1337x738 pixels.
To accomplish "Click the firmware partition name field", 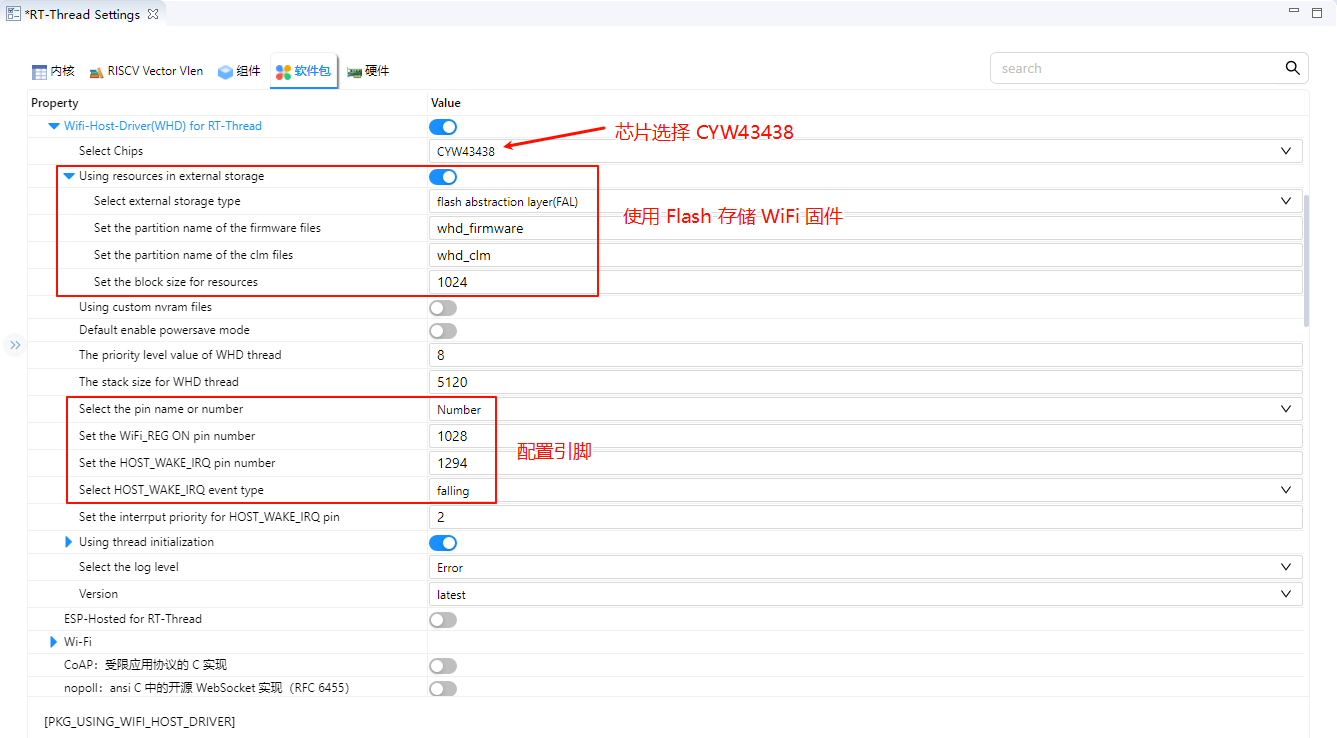I will (x=865, y=228).
